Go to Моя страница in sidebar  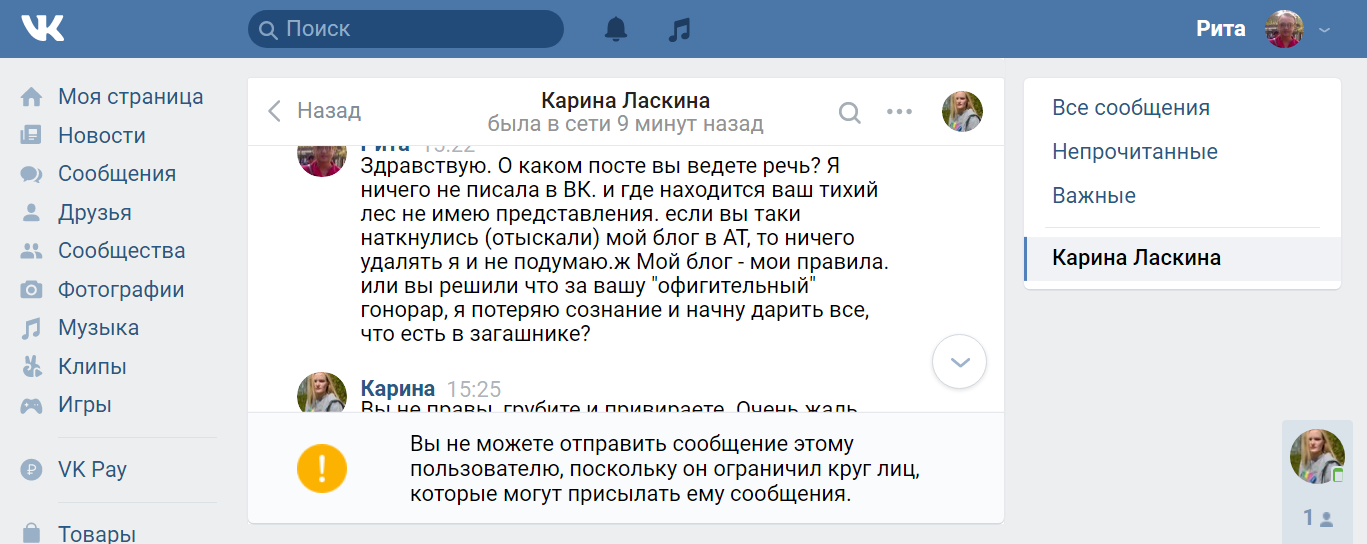coord(130,97)
